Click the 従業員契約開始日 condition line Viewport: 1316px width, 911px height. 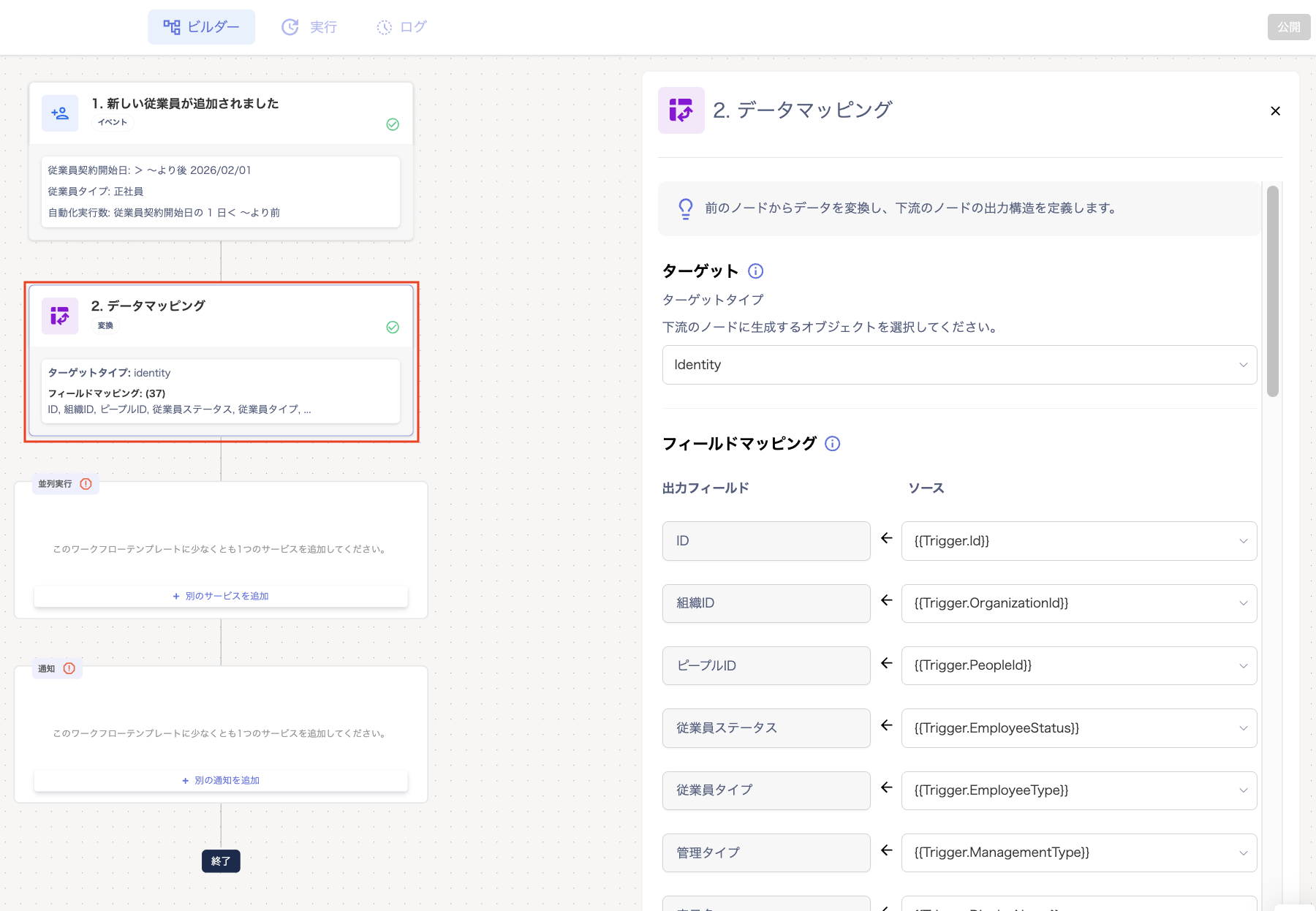(149, 170)
